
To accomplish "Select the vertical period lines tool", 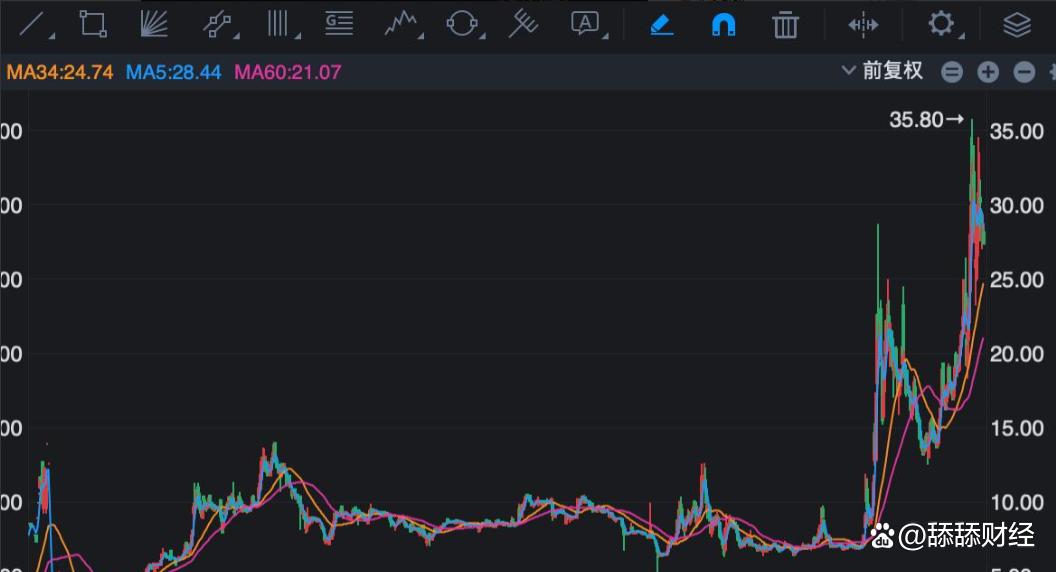I will [279, 23].
